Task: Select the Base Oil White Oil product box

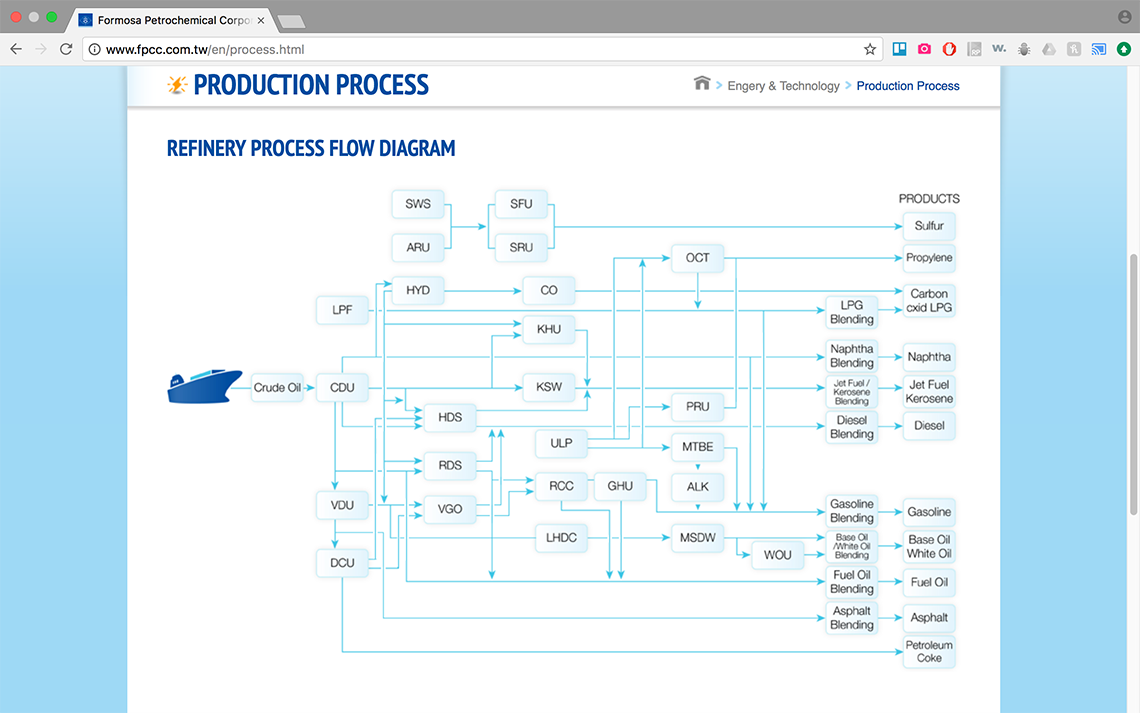Action: coord(929,546)
